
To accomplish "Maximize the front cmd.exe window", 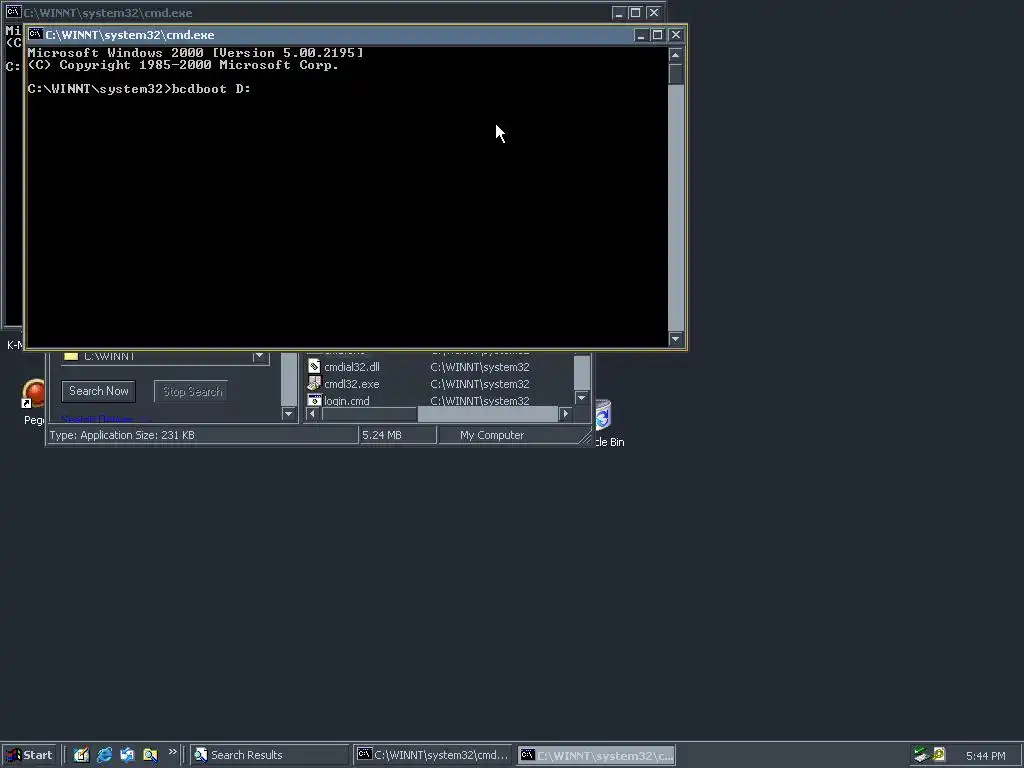I will tap(658, 35).
